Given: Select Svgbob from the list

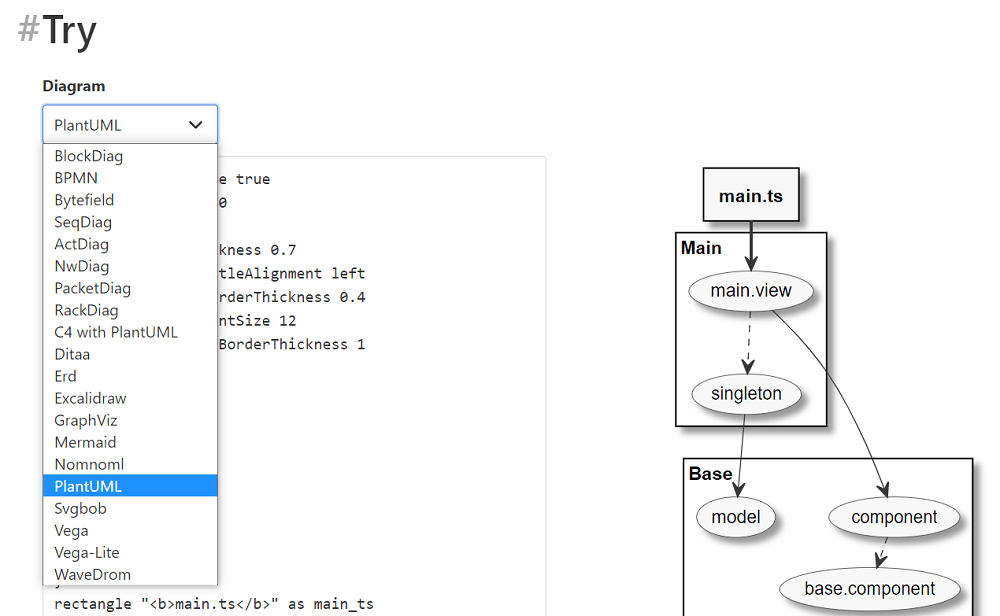Looking at the screenshot, I should [79, 508].
